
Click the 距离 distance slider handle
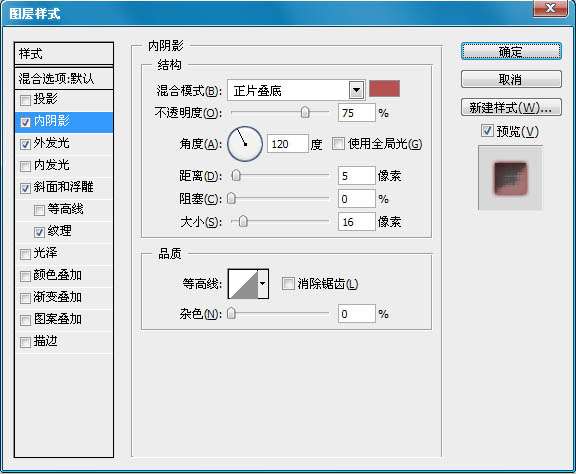point(236,176)
